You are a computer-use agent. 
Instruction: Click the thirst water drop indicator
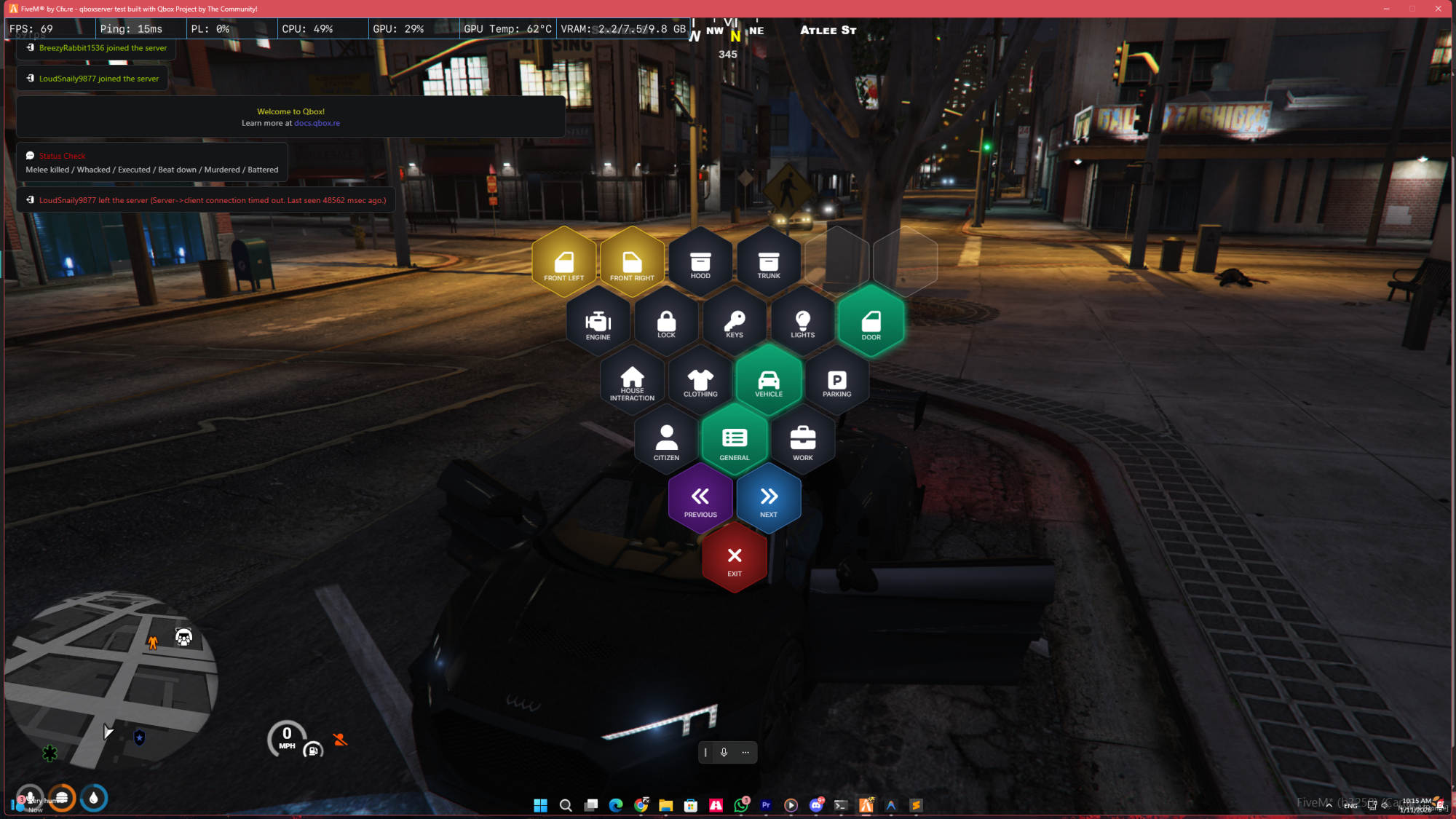[x=94, y=798]
